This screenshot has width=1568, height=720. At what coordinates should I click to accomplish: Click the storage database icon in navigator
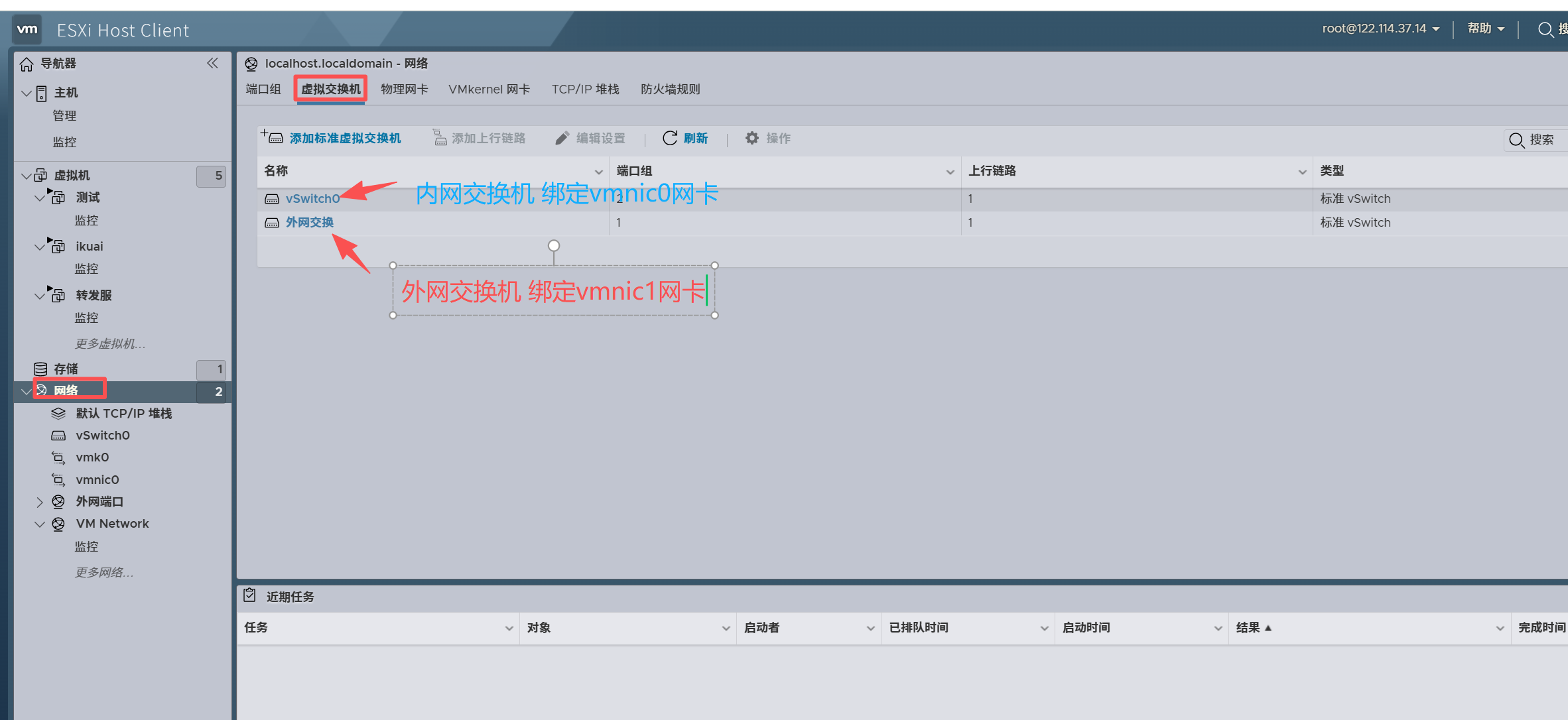coord(40,369)
